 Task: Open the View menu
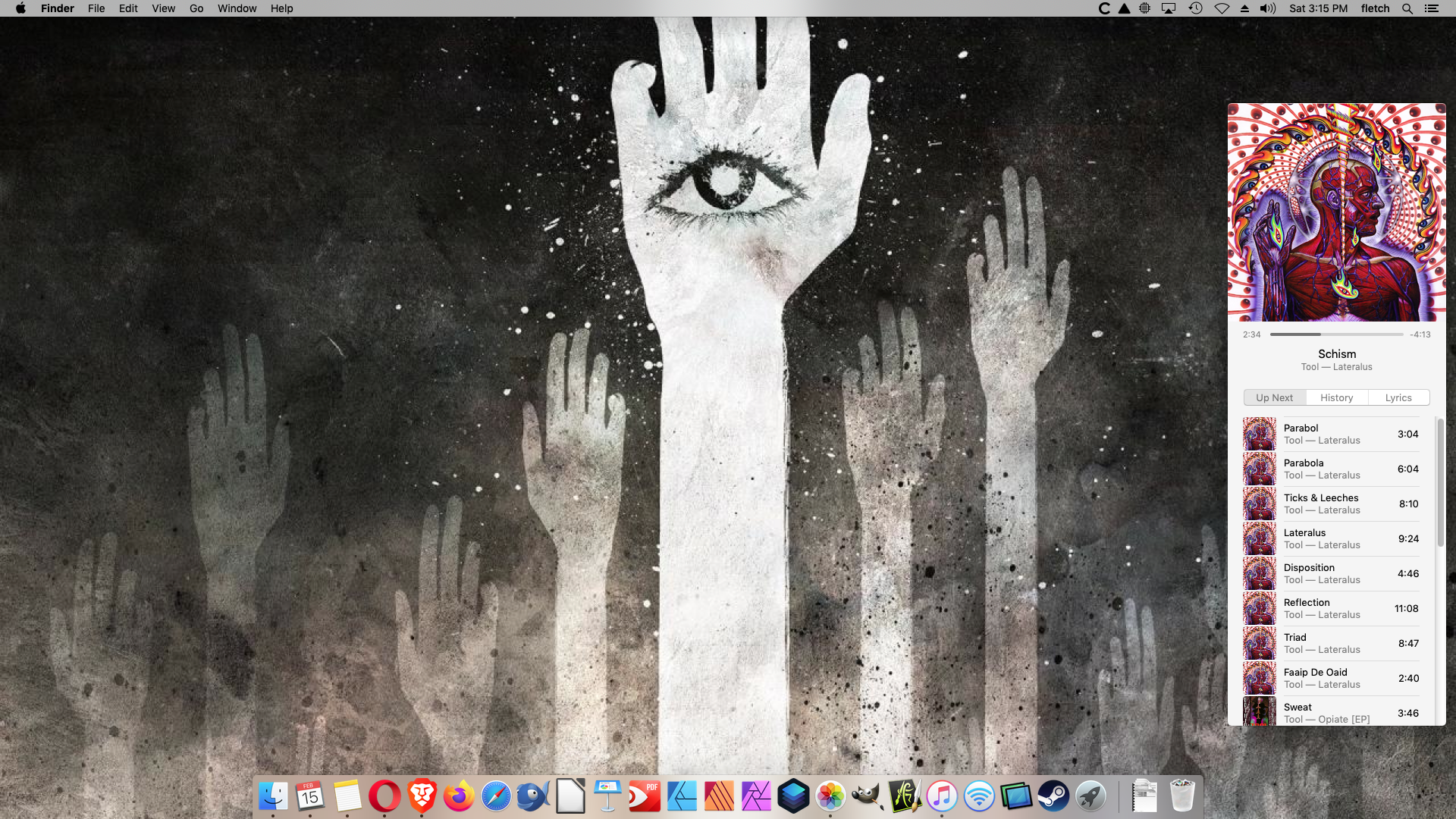(x=163, y=8)
